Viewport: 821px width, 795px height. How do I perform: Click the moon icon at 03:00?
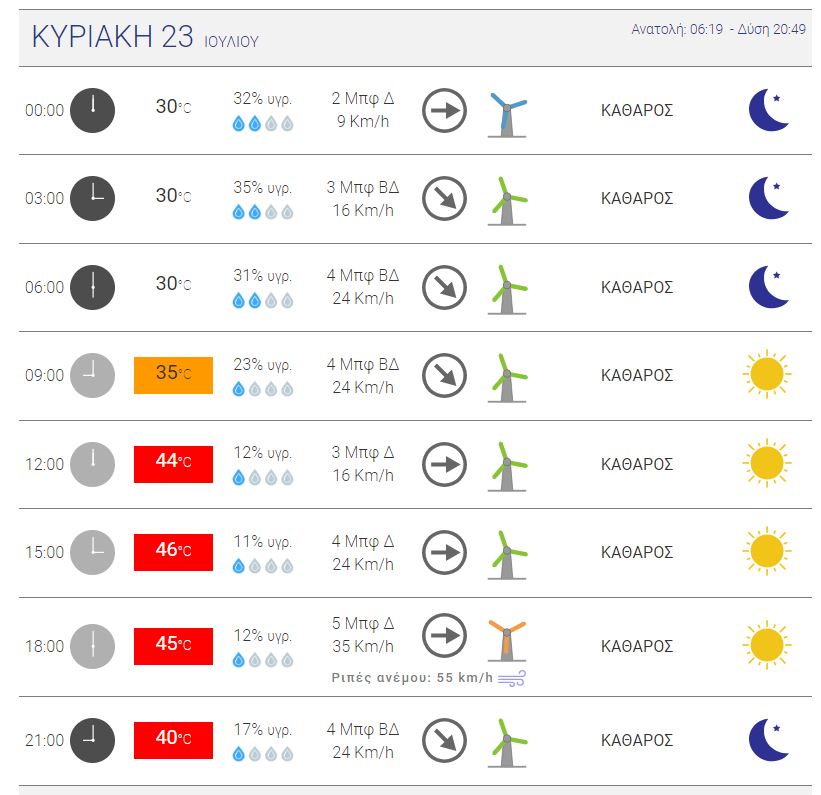pos(769,197)
